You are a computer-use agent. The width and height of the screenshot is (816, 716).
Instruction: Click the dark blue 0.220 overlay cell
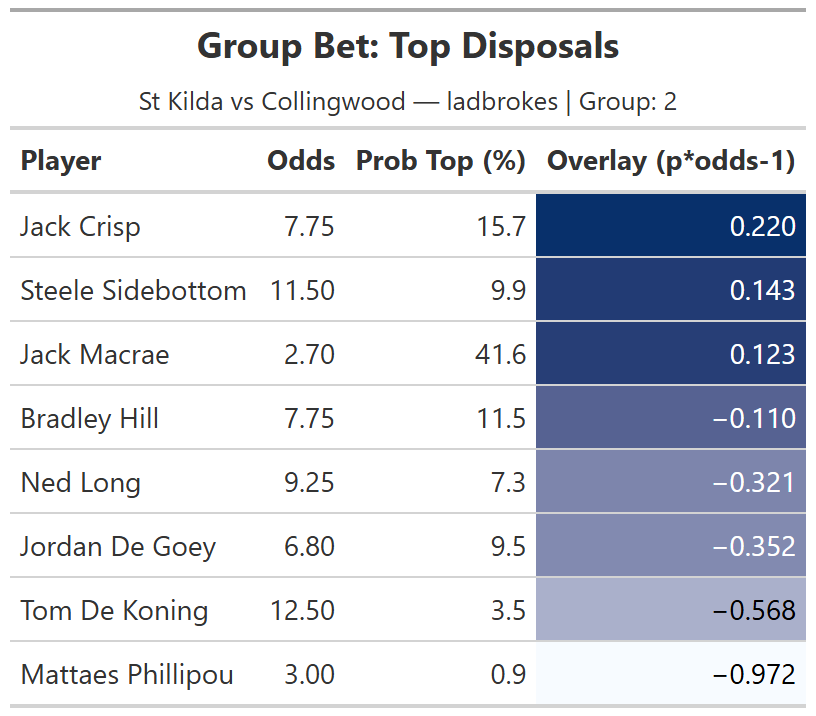(x=671, y=227)
